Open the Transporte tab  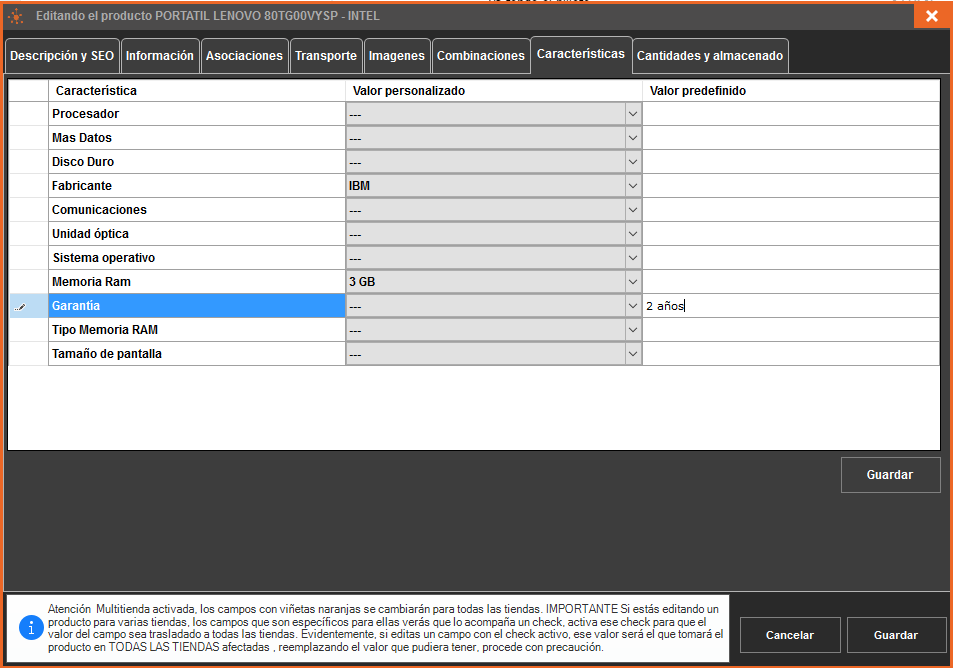tap(325, 56)
